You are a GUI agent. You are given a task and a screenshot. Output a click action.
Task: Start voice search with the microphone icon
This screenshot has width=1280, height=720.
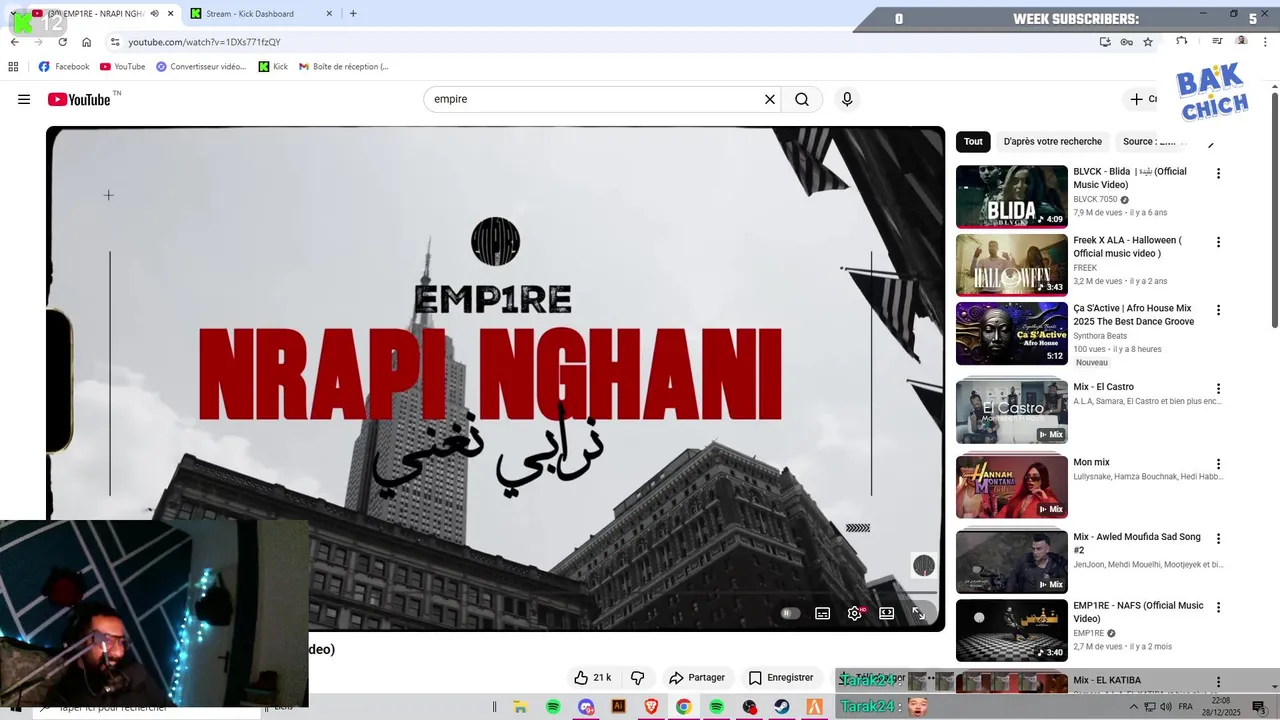(847, 99)
